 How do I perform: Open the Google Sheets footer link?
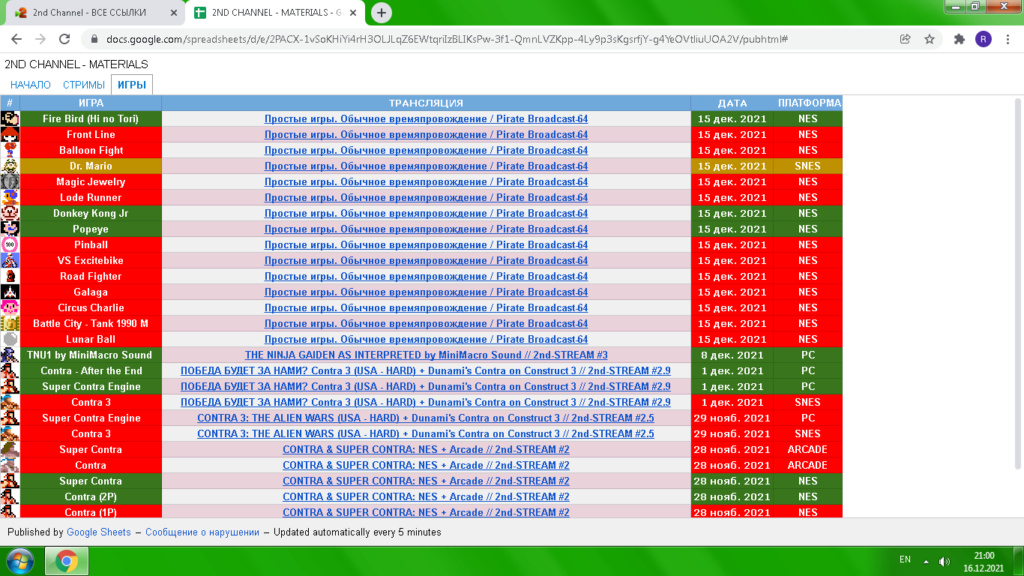(x=99, y=532)
